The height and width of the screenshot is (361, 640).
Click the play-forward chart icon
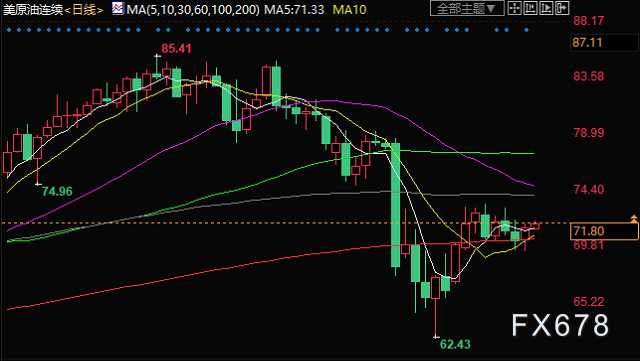pyautogui.click(x=546, y=8)
